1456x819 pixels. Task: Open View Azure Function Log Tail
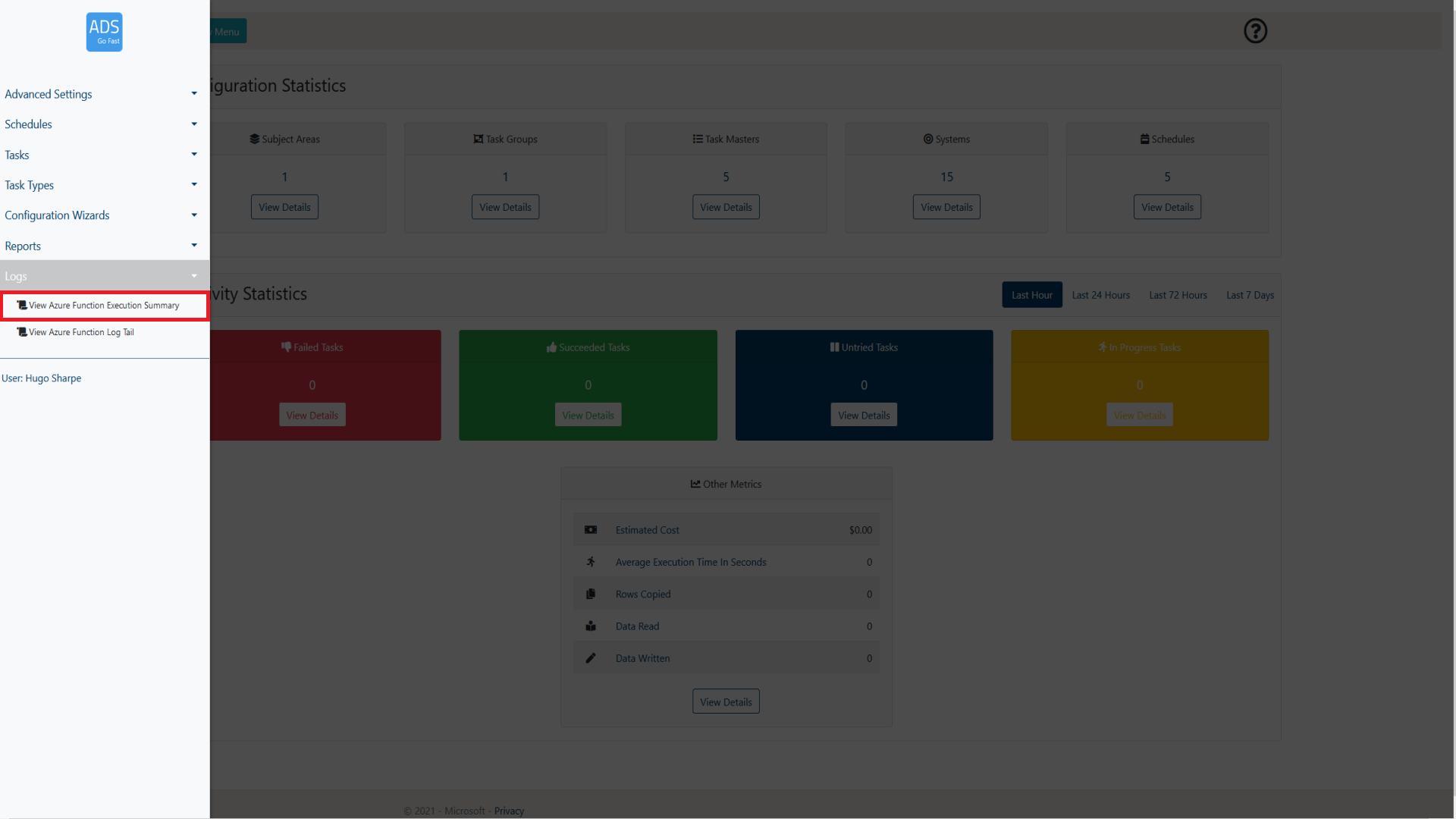click(81, 332)
